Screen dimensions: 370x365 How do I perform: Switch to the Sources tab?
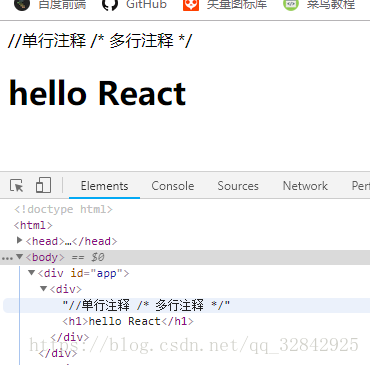pyautogui.click(x=238, y=186)
